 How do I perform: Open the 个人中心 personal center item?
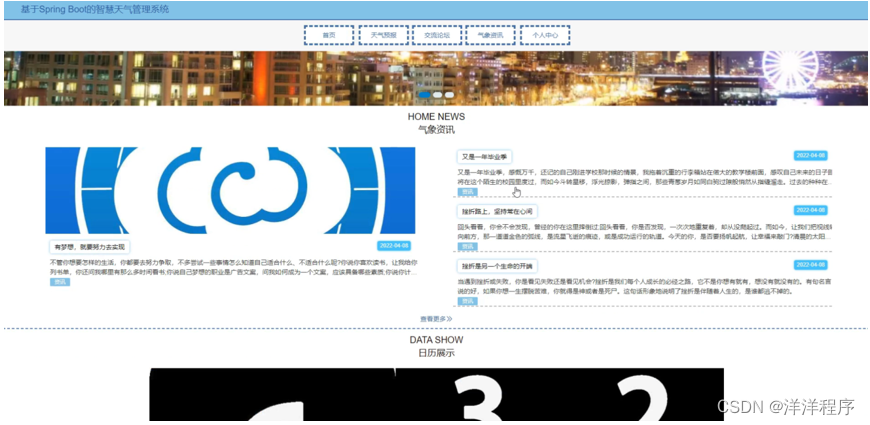coord(545,35)
